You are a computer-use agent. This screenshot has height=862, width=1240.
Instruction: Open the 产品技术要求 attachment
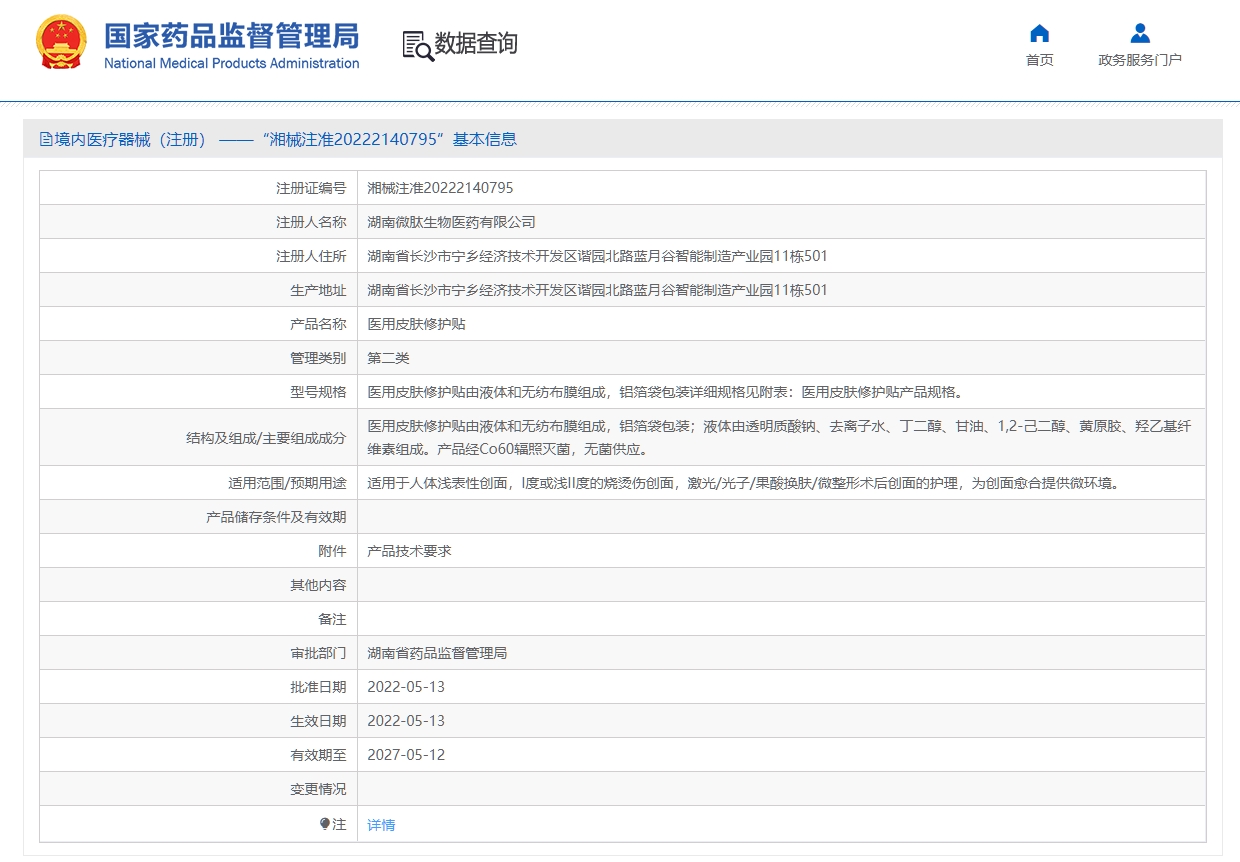click(x=409, y=551)
